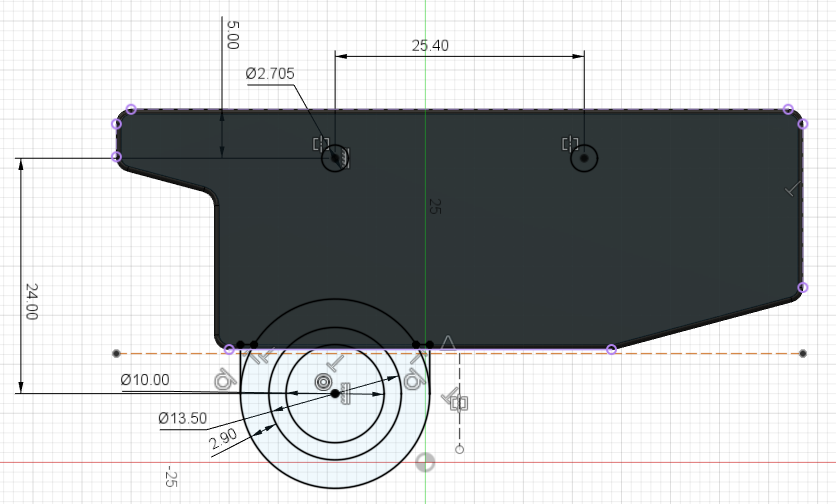Select the purple point at the top-left corner fillet
The width and height of the screenshot is (836, 504).
click(x=131, y=109)
